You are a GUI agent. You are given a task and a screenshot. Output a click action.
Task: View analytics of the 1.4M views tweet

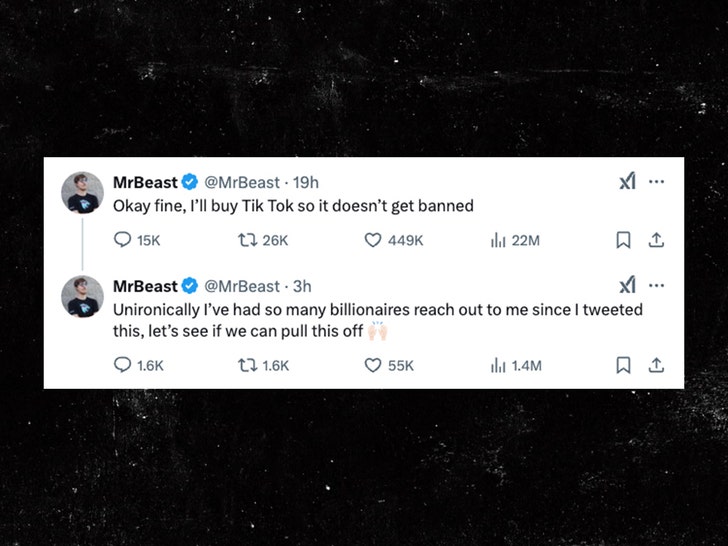tap(498, 365)
